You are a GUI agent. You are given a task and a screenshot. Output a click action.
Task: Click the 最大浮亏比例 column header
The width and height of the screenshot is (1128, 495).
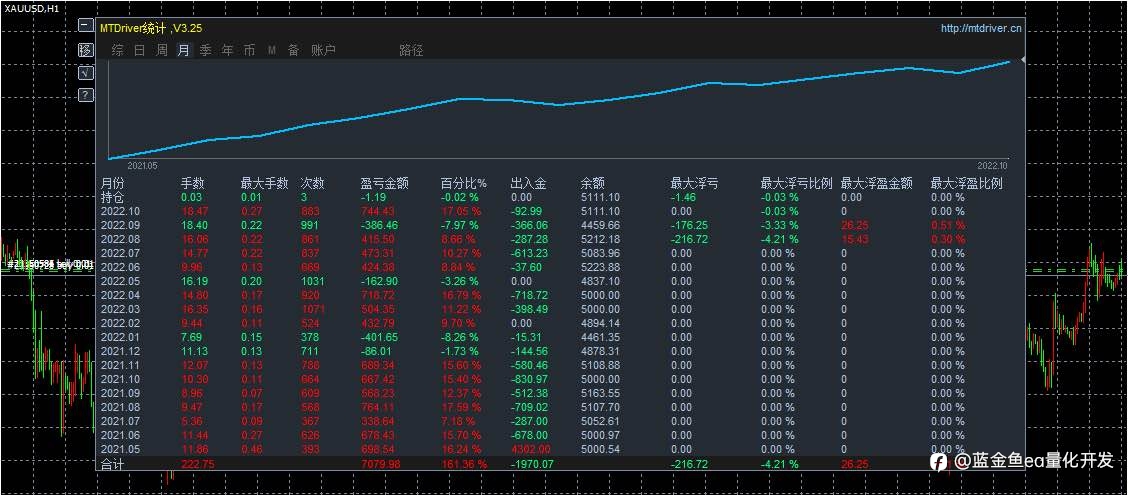pyautogui.click(x=796, y=183)
